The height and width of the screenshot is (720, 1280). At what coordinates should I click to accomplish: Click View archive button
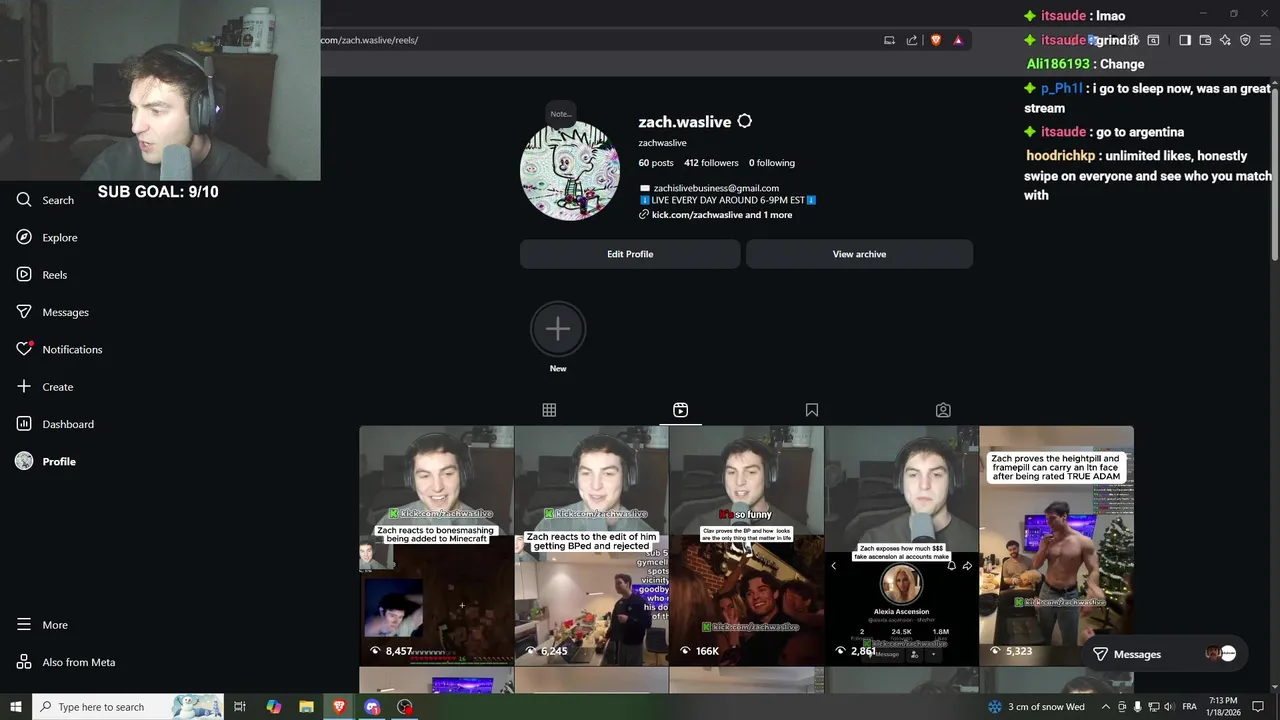click(x=859, y=254)
